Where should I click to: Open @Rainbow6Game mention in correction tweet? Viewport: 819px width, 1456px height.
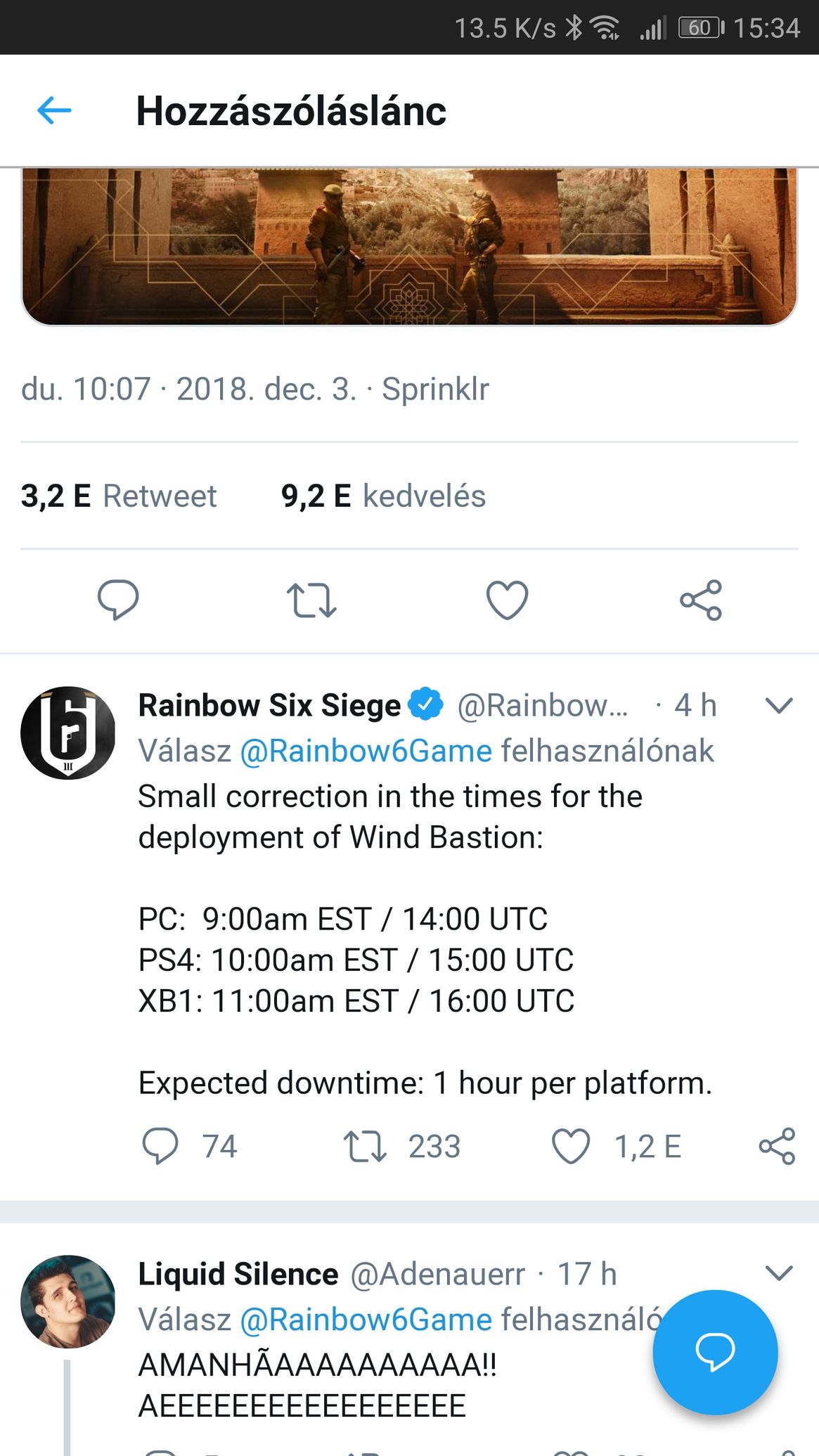[x=366, y=751]
